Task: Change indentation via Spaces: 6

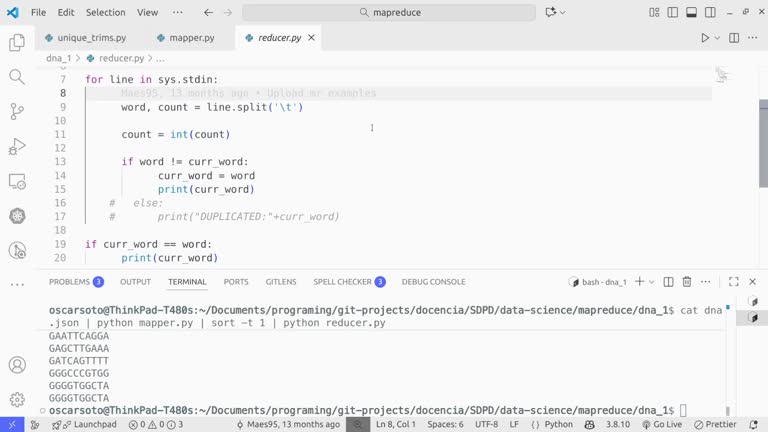Action: tap(445, 425)
